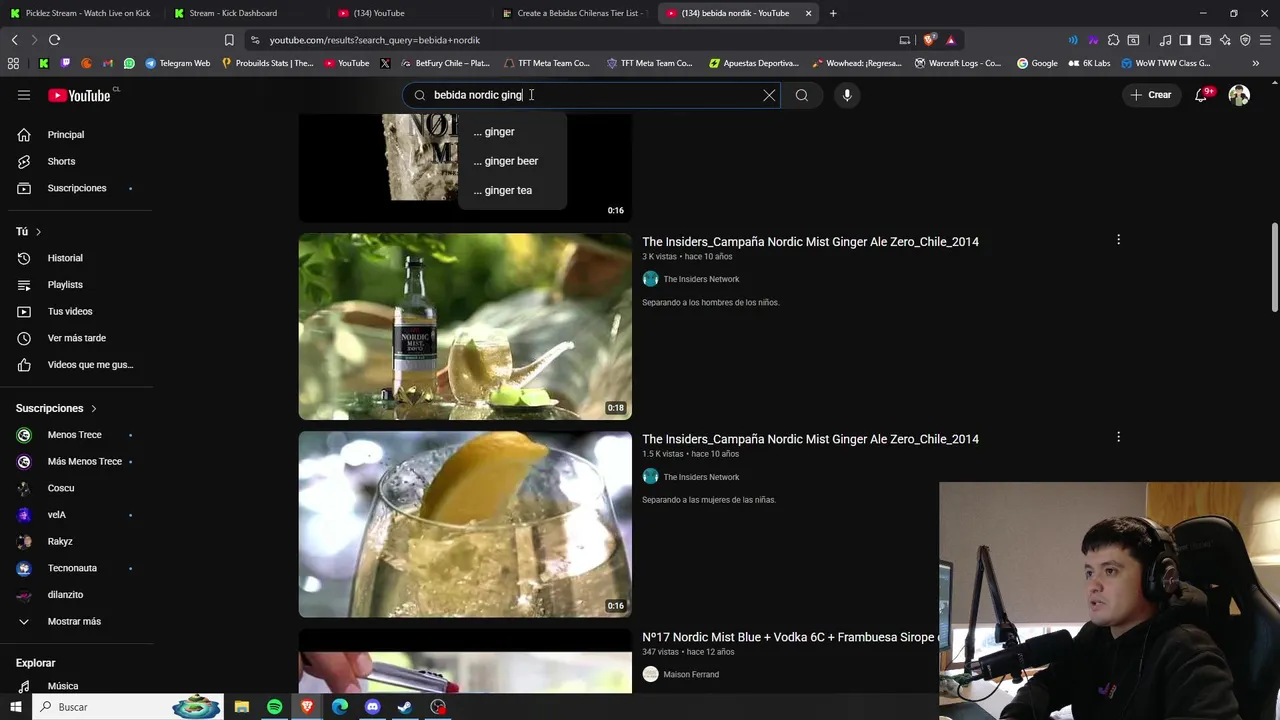This screenshot has height=720, width=1280.
Task: Open a new browser tab
Action: coord(833,13)
